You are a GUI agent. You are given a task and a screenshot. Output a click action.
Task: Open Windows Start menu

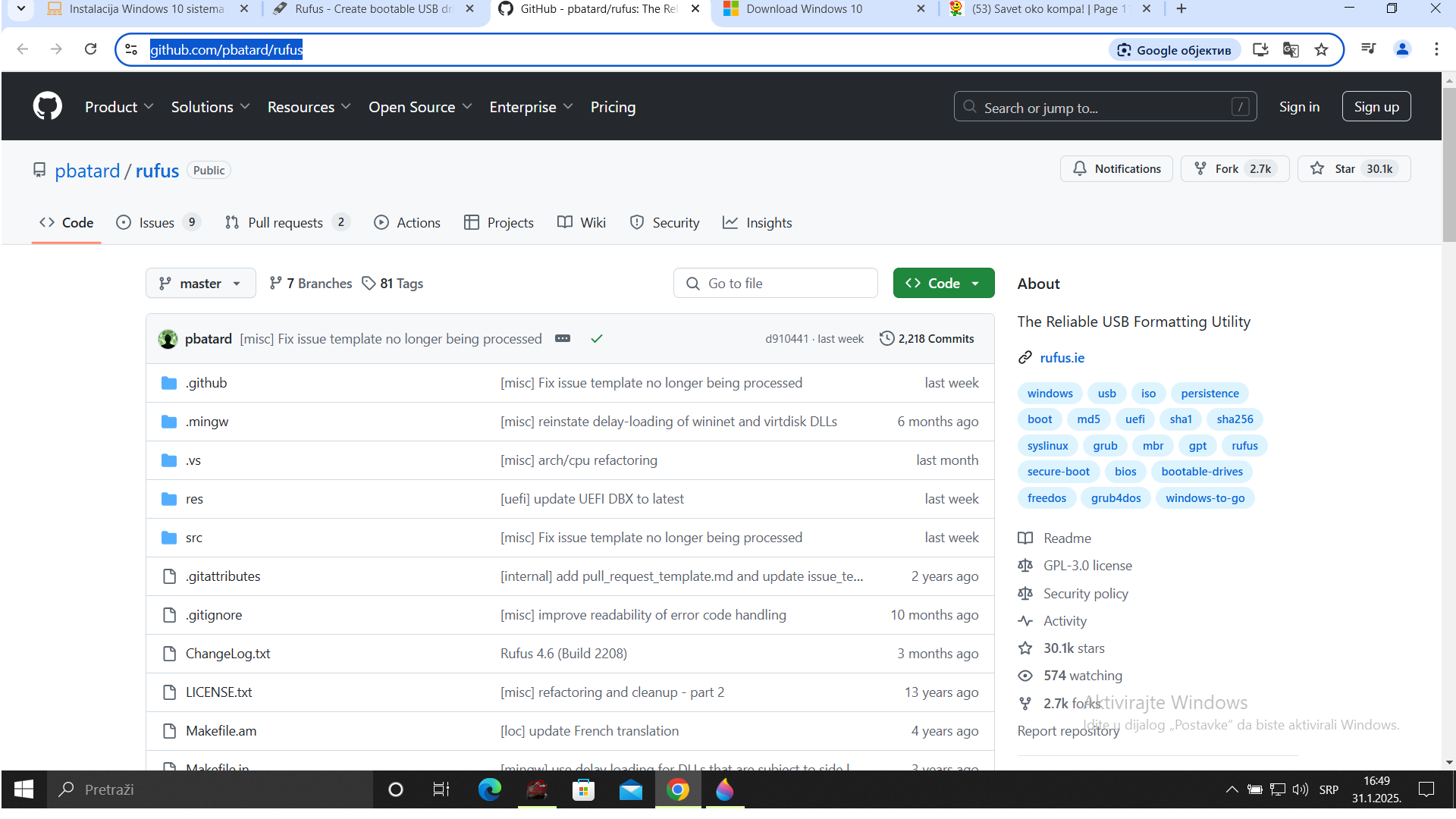[24, 789]
